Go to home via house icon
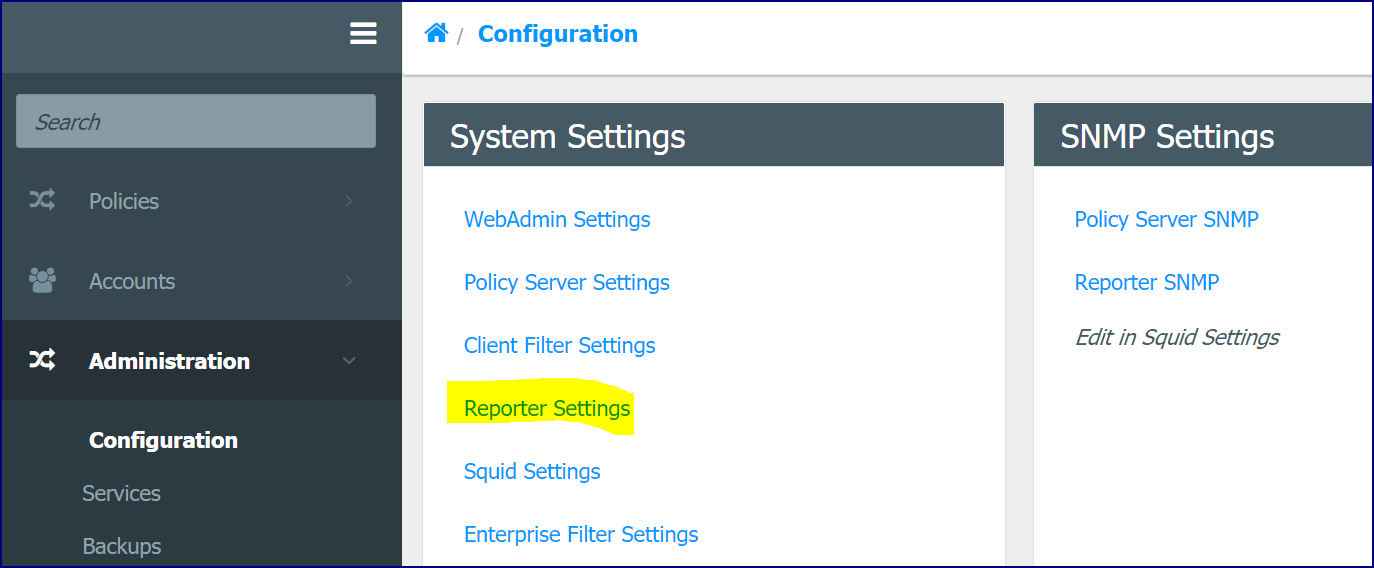This screenshot has width=1374, height=568. coord(436,33)
